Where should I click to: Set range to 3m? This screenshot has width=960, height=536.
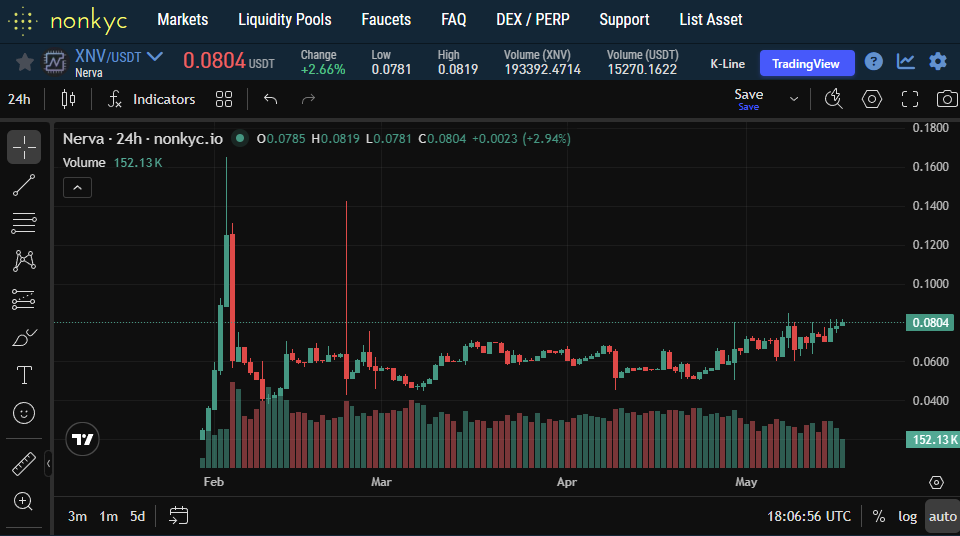pyautogui.click(x=77, y=516)
